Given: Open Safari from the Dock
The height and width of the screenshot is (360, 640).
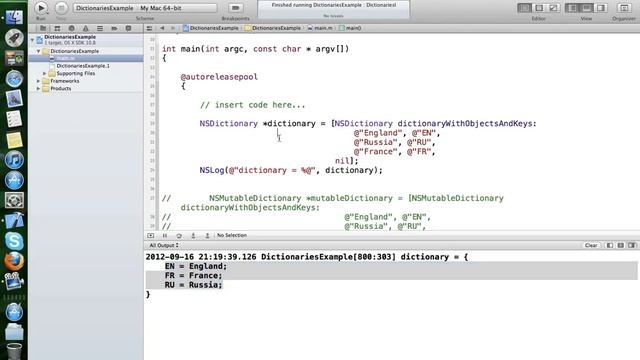Looking at the screenshot, I should coord(14,79).
